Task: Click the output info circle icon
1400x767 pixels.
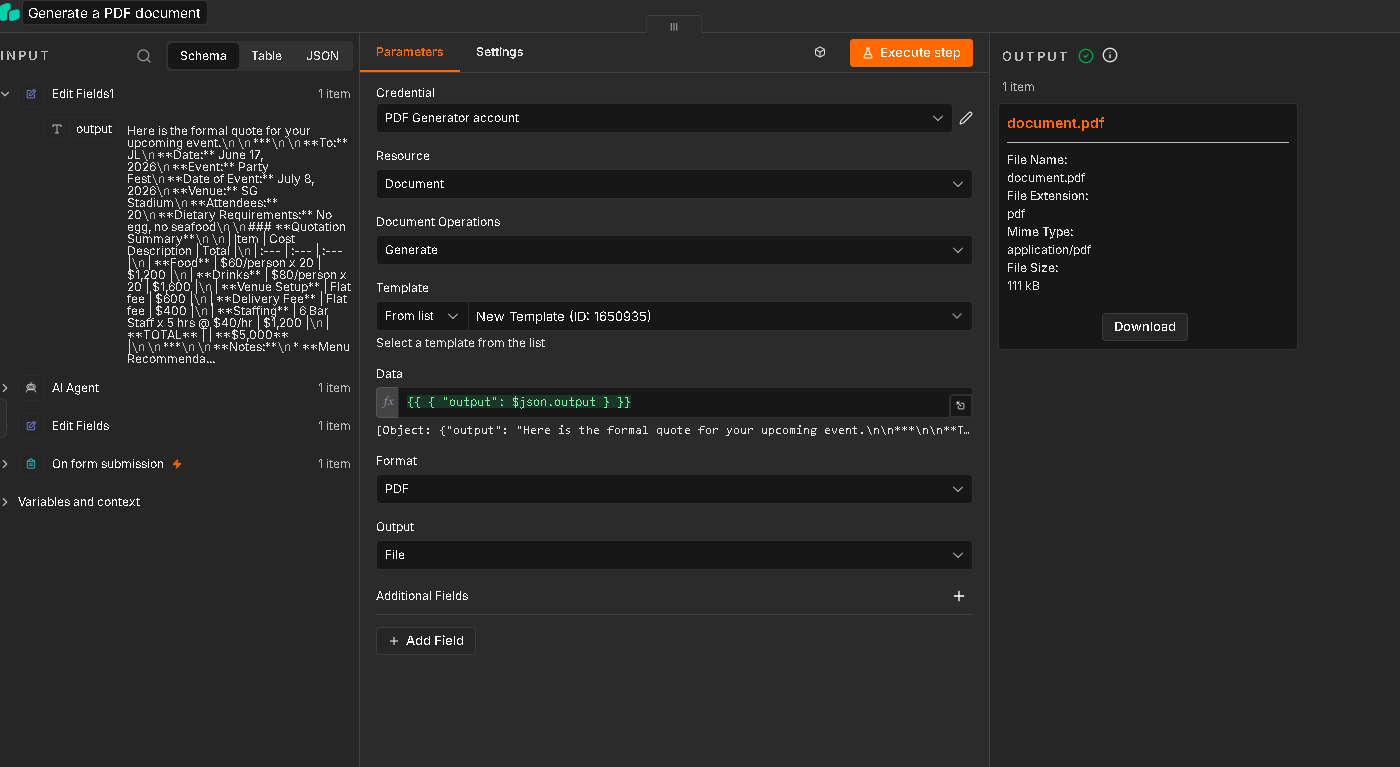Action: (x=1110, y=56)
